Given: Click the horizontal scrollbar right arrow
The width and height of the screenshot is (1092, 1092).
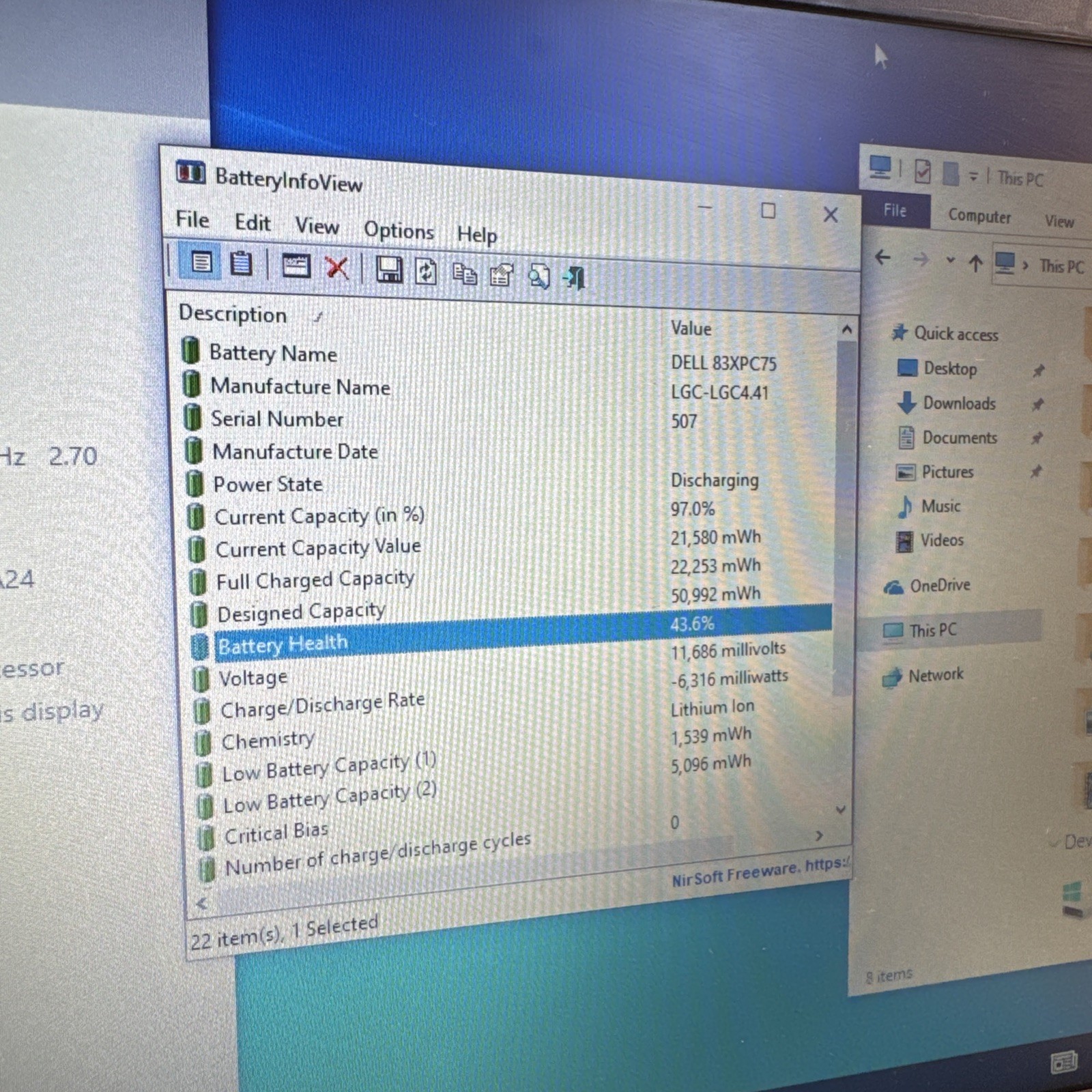Looking at the screenshot, I should tap(820, 835).
